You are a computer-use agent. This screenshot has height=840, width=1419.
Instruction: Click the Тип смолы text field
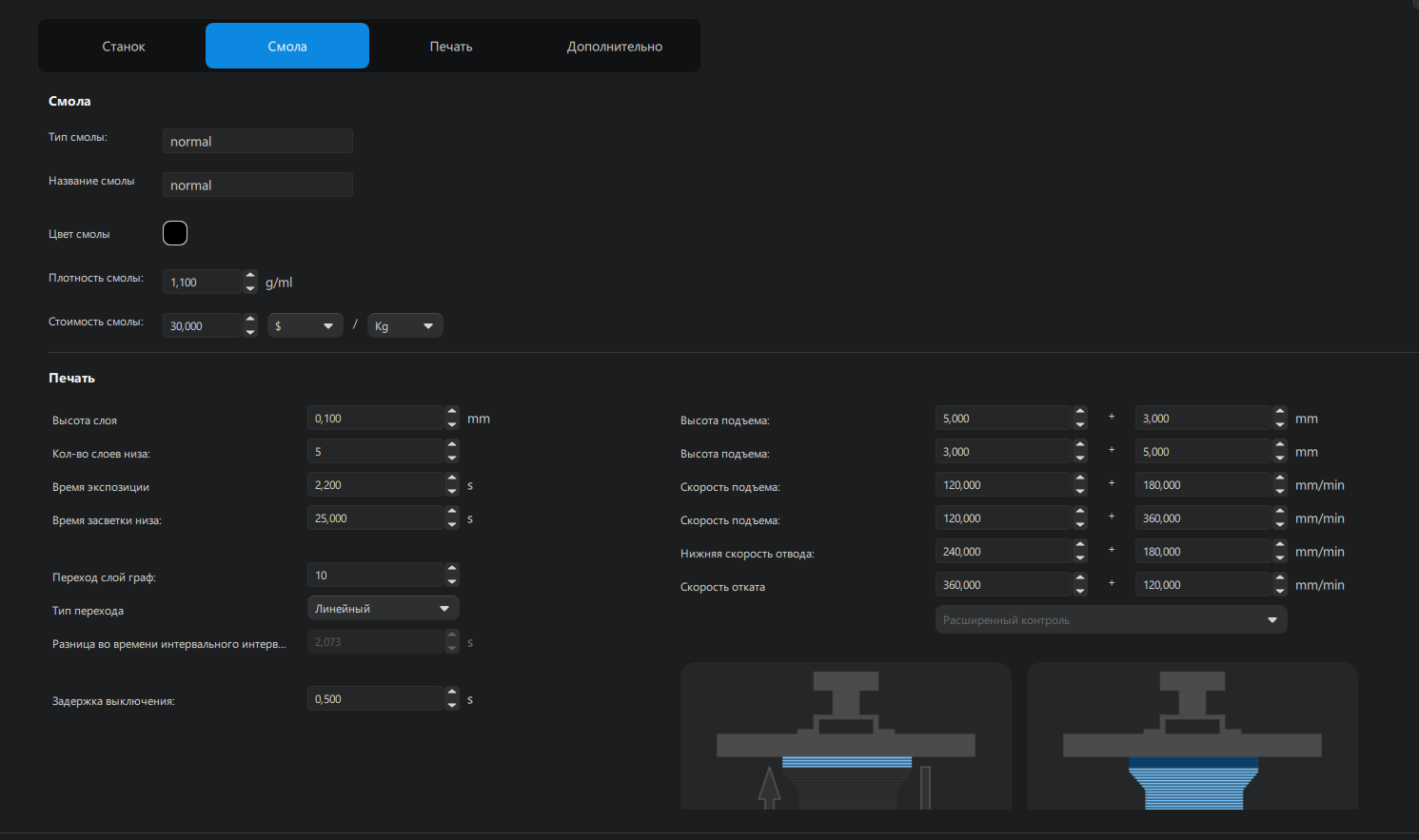(257, 142)
